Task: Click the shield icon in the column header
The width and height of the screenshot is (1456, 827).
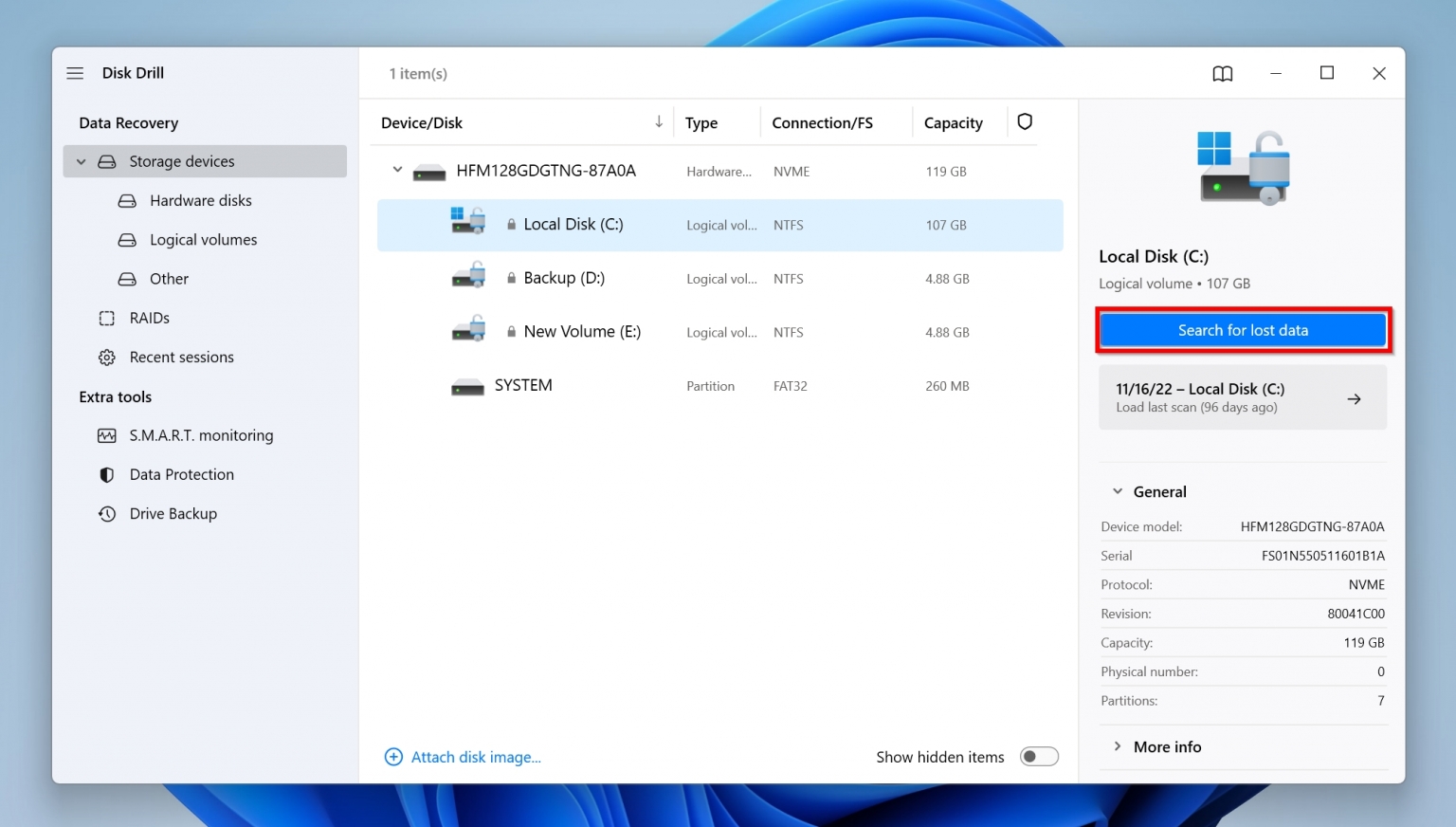Action: [1025, 121]
